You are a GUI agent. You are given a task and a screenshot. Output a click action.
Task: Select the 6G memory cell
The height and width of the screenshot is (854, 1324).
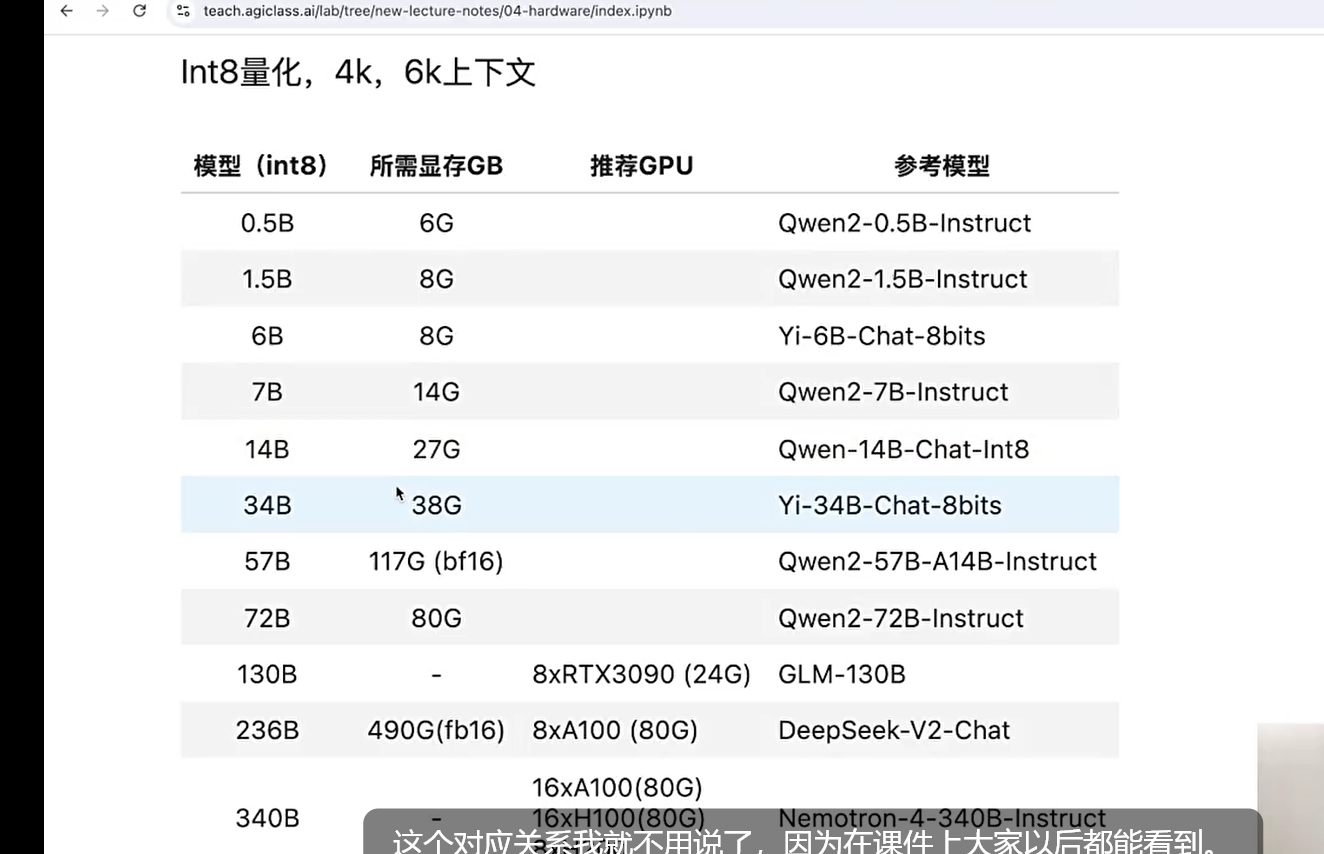pyautogui.click(x=436, y=223)
